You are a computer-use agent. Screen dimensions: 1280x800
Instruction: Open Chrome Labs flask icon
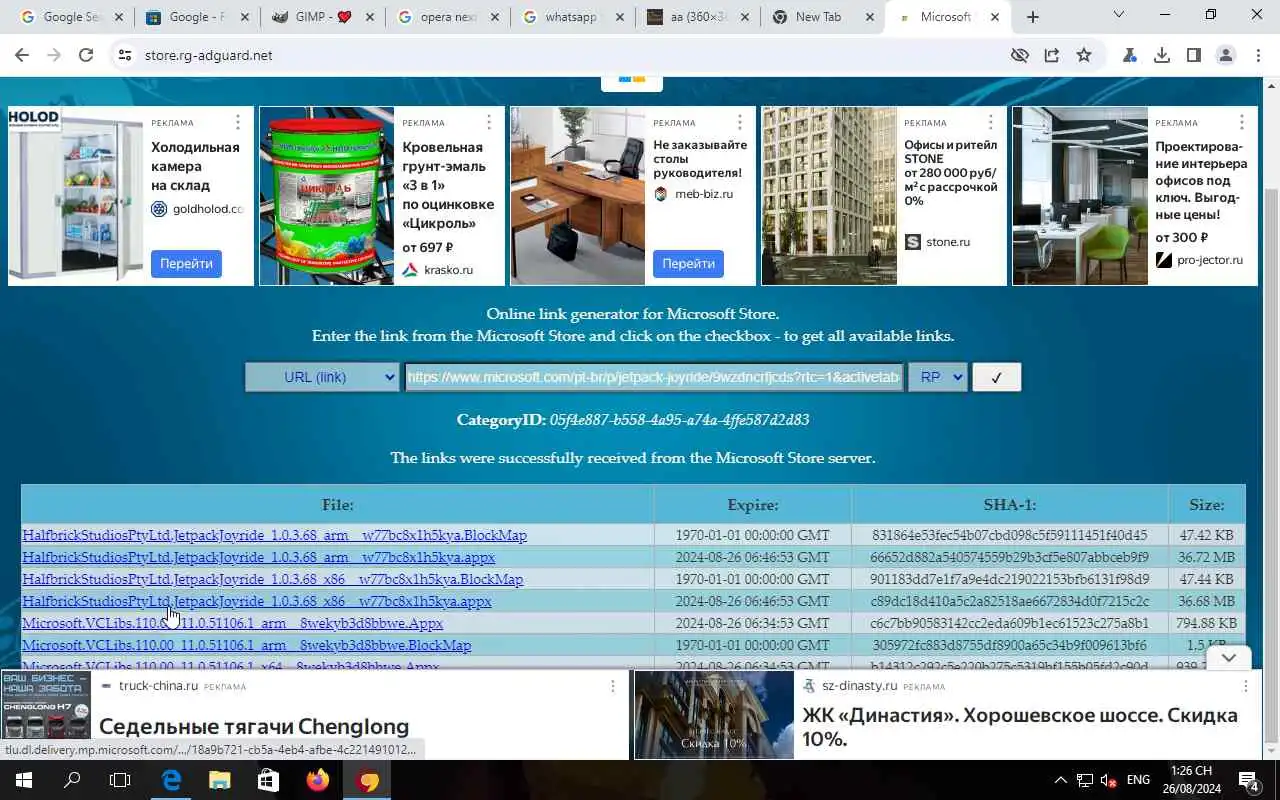click(x=1130, y=56)
